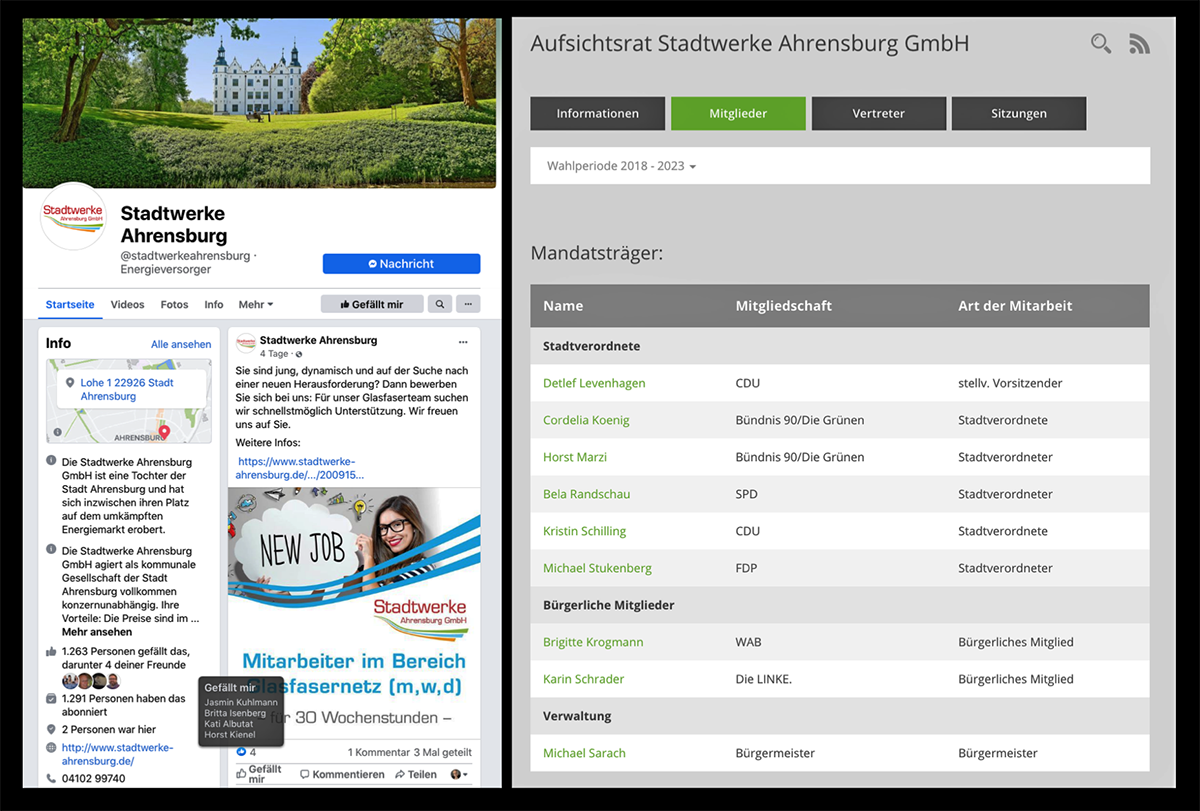Click the Stadtwerke Ahrensburg profile logo
This screenshot has width=1200, height=811.
[72, 216]
